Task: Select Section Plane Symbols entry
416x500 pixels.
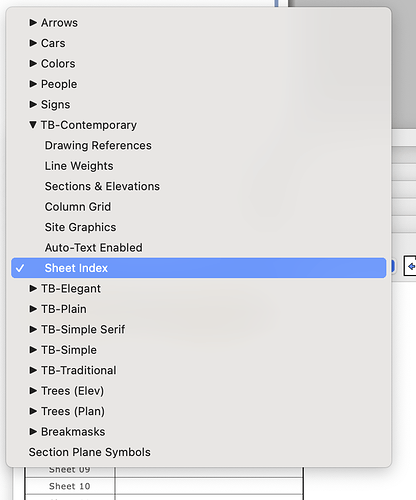Action: [89, 452]
